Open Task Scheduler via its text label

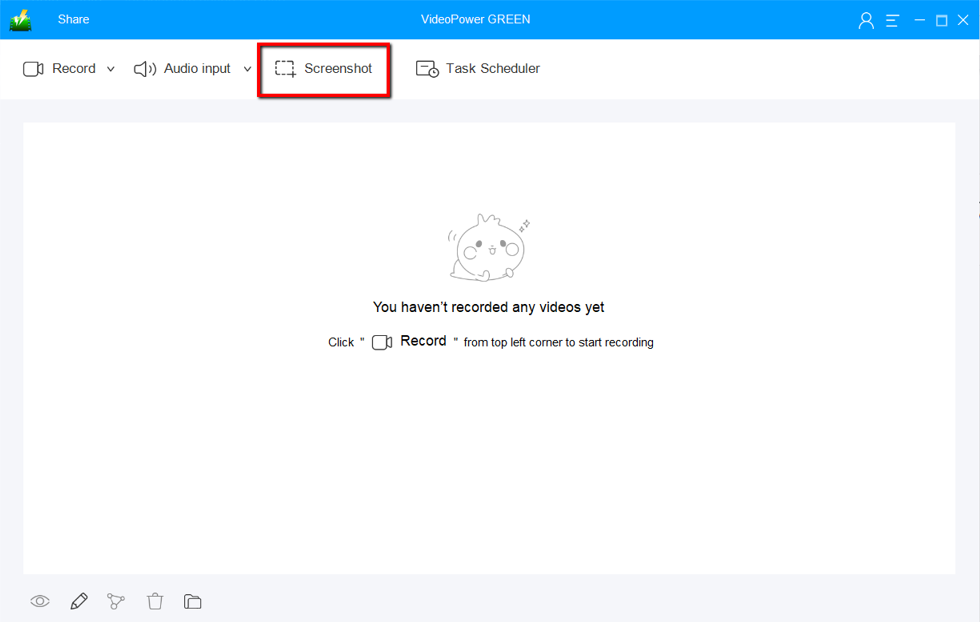click(492, 69)
